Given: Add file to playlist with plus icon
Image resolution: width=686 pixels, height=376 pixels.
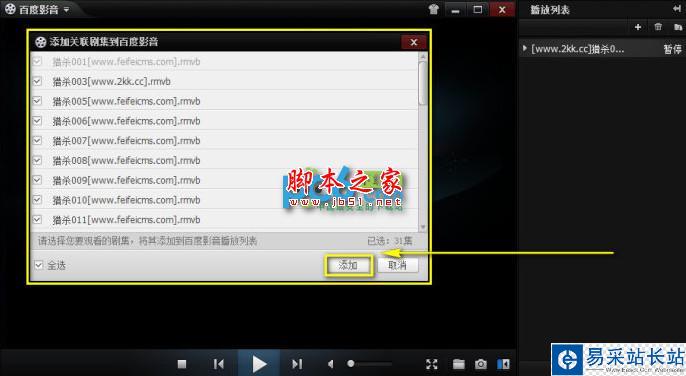Looking at the screenshot, I should click(638, 27).
